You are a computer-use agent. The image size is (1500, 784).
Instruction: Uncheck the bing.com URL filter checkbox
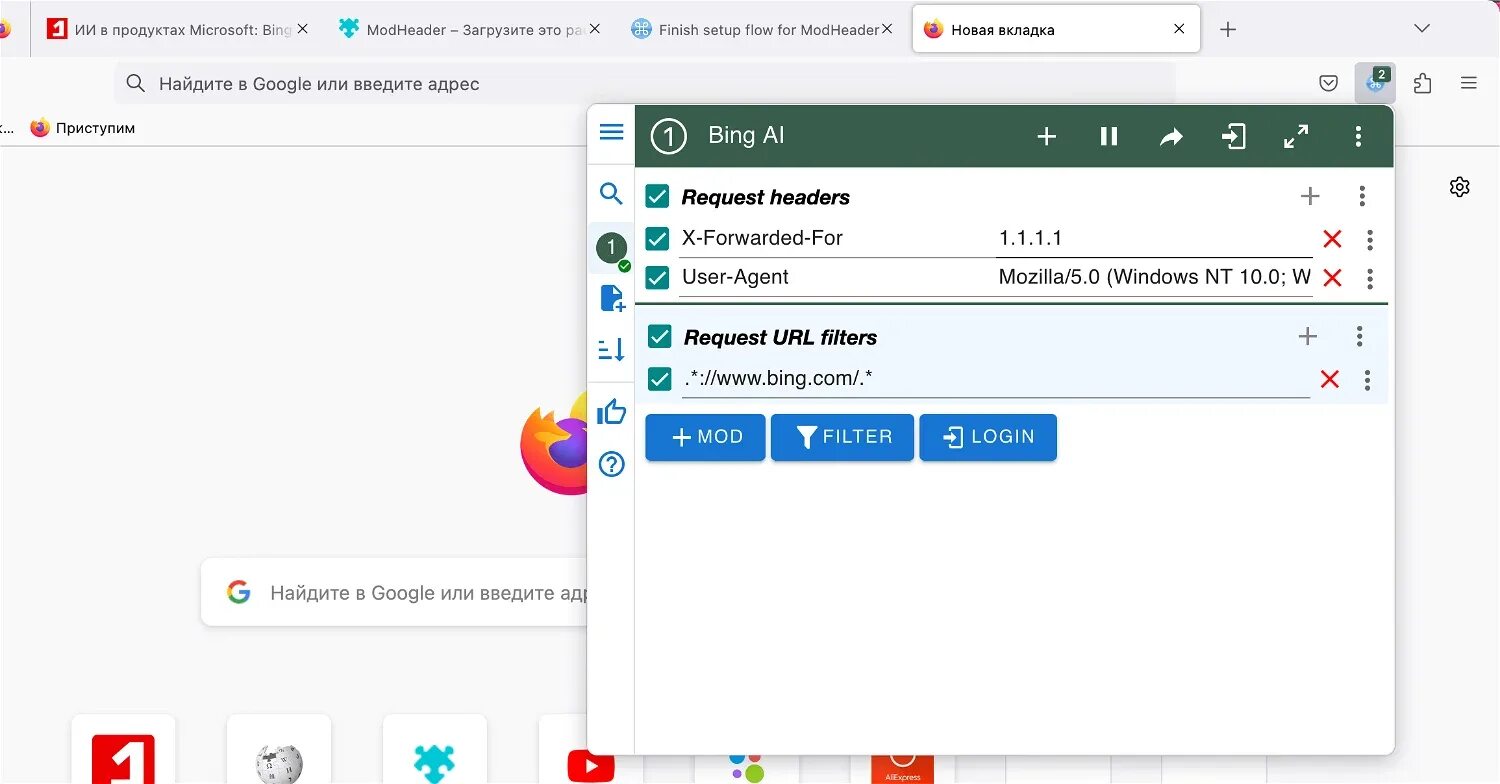659,379
